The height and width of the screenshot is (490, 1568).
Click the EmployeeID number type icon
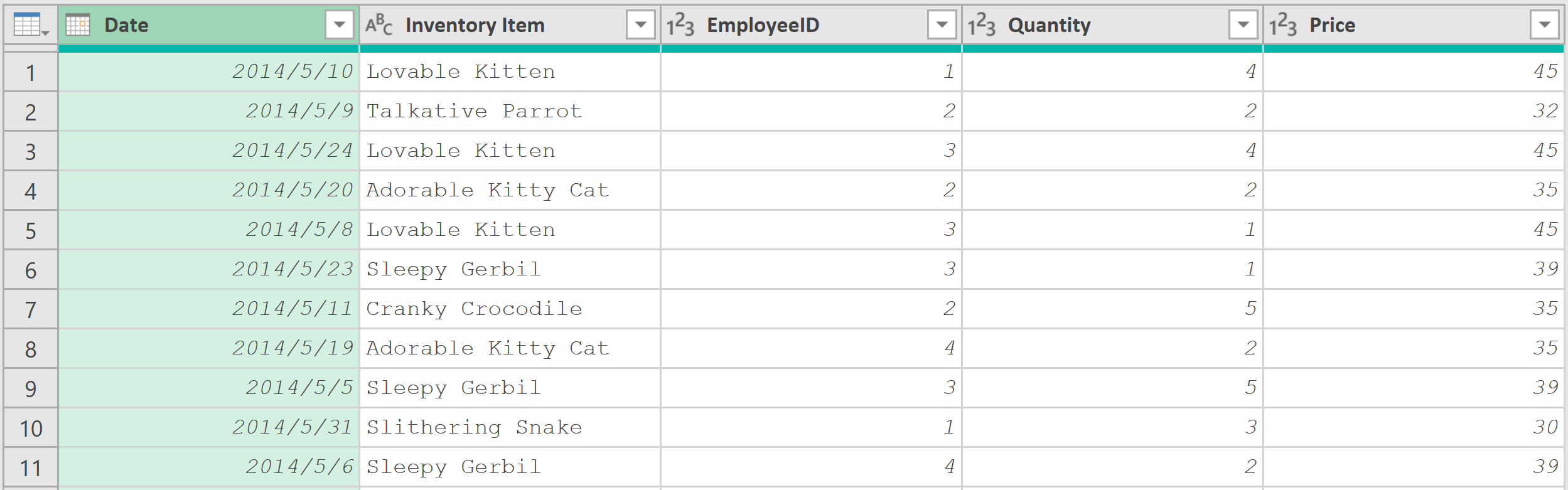[680, 25]
